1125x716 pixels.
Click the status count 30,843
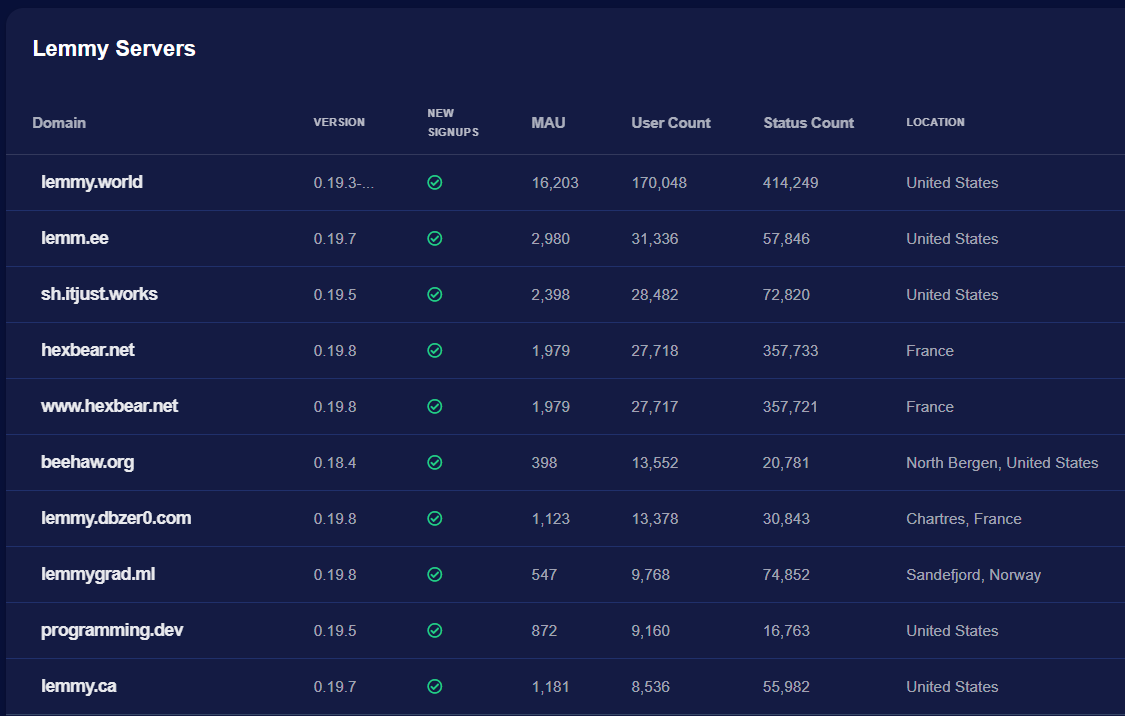click(x=786, y=519)
